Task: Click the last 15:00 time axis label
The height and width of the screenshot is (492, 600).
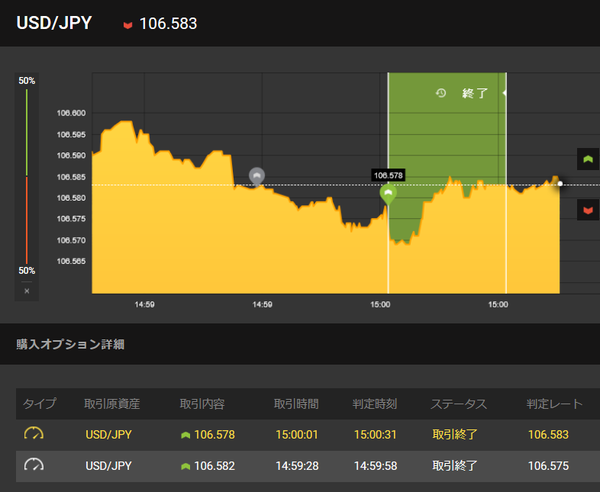Action: click(498, 305)
